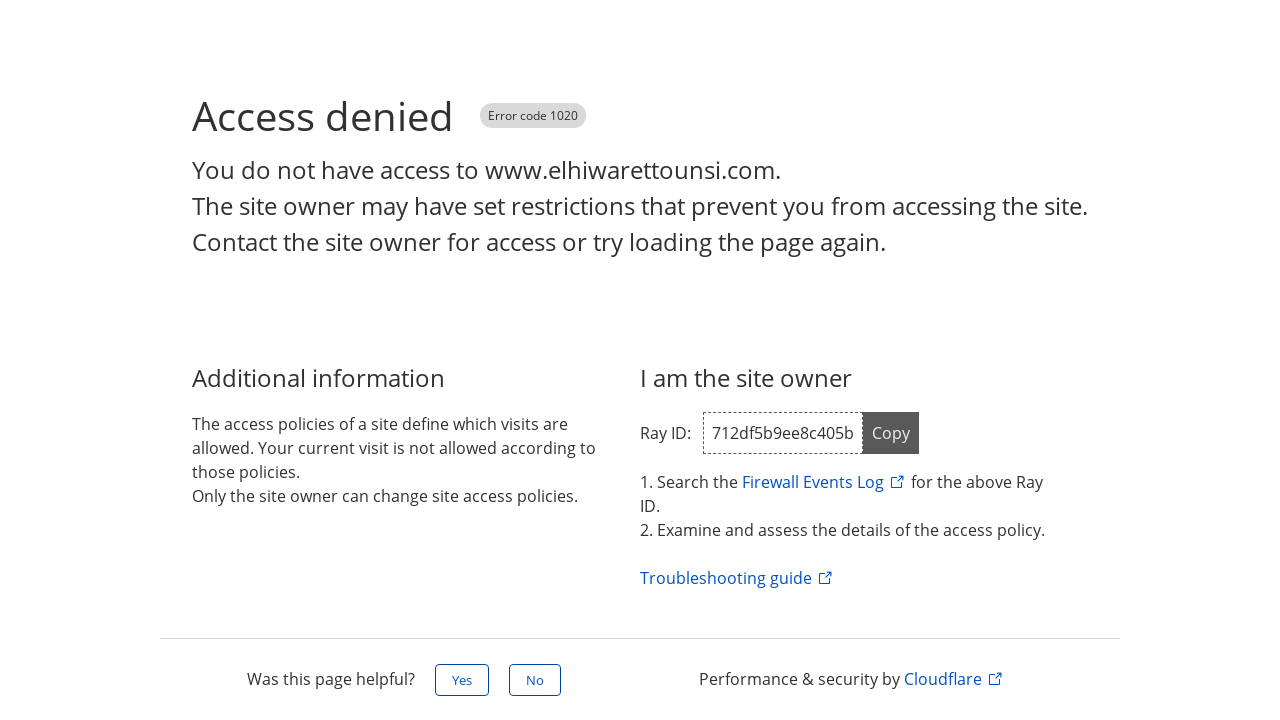Open the Firewall Events Log link
Viewport: 1280px width, 720px height.
coord(813,482)
